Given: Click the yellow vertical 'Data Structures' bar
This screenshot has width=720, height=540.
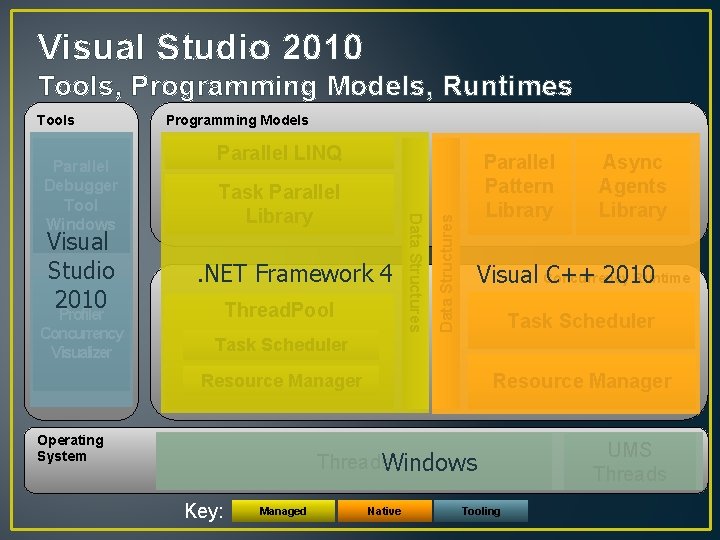Looking at the screenshot, I should pos(415,273).
